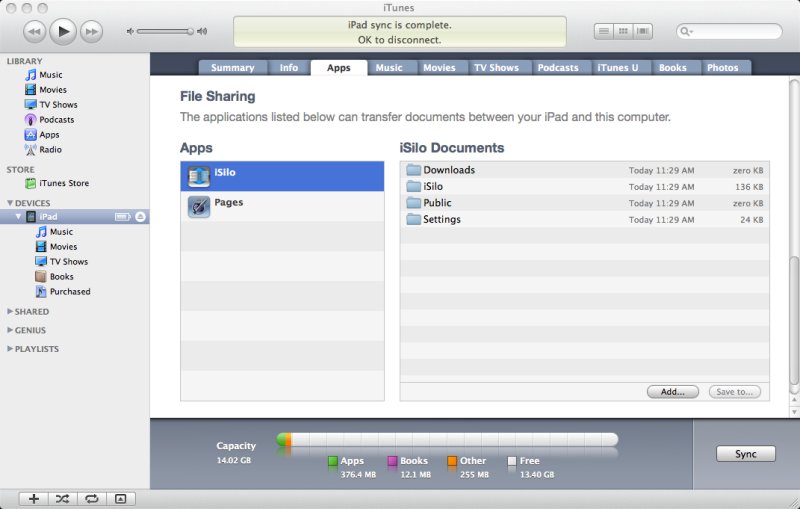The width and height of the screenshot is (800, 509).
Task: Expand the Shared section
Action: coord(10,312)
